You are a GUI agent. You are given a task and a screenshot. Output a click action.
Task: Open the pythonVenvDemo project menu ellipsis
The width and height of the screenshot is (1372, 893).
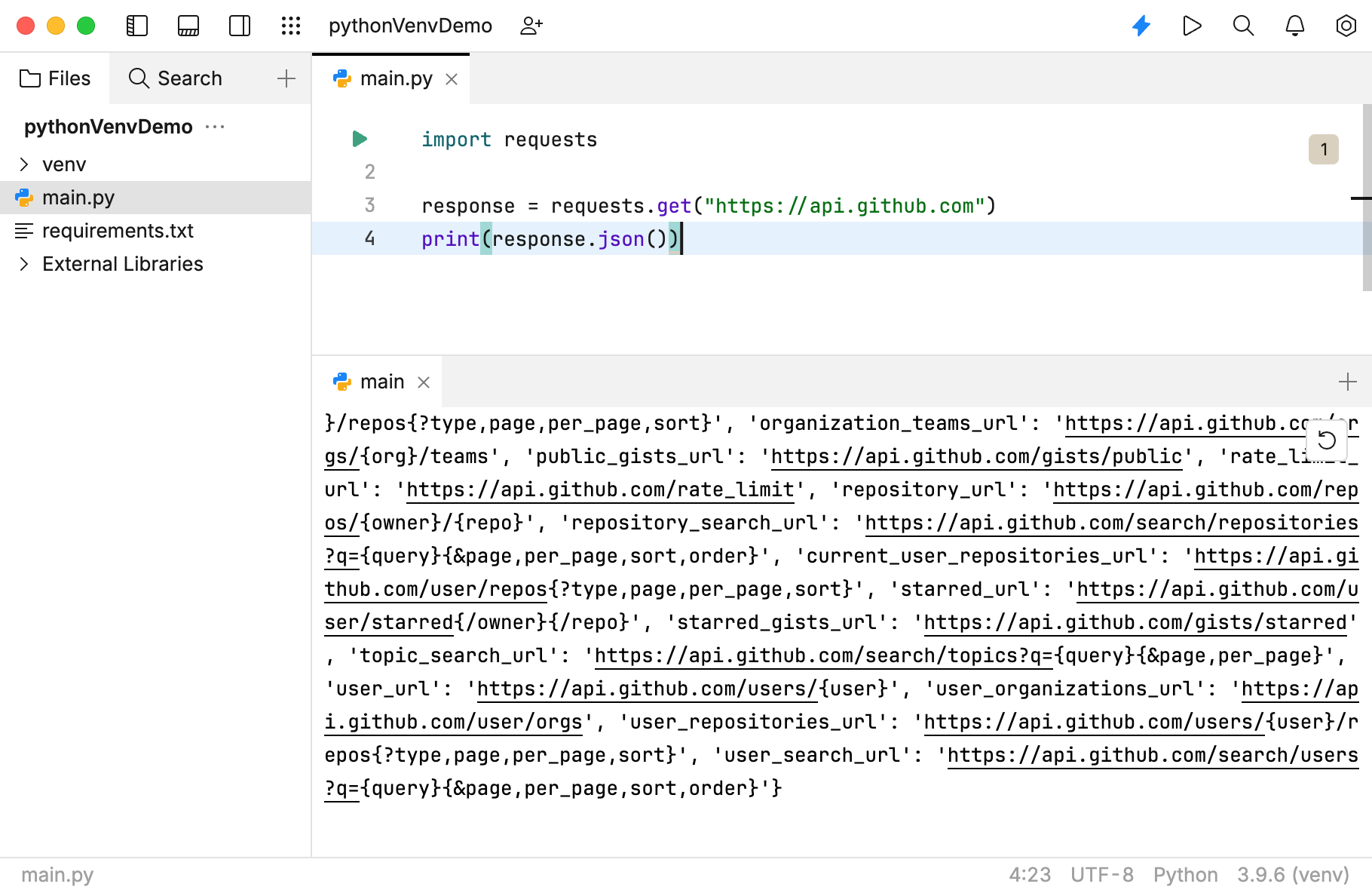216,127
